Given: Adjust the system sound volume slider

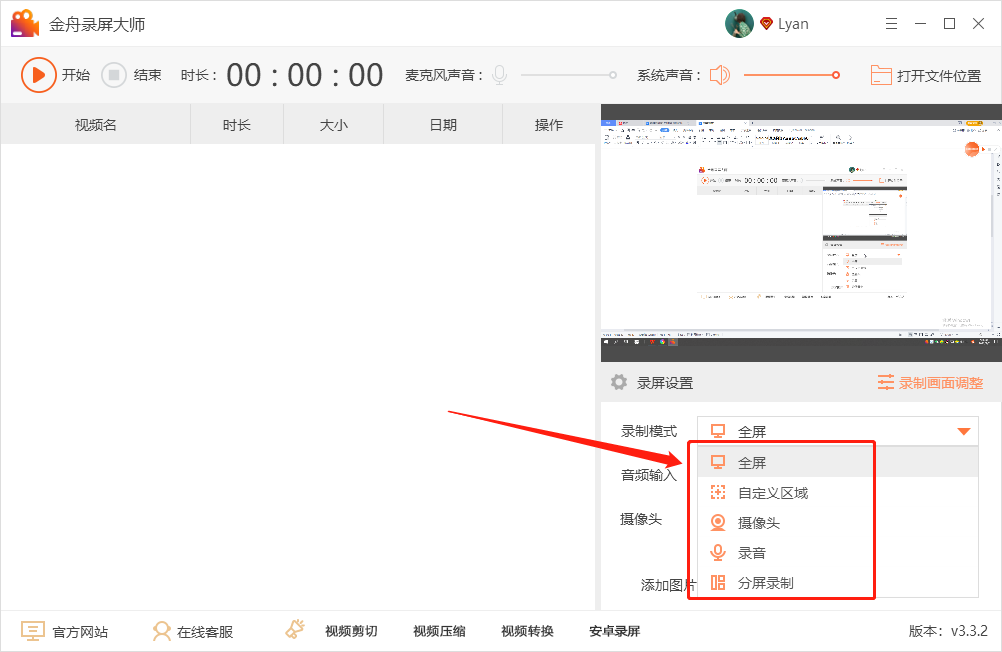Looking at the screenshot, I should click(x=792, y=75).
